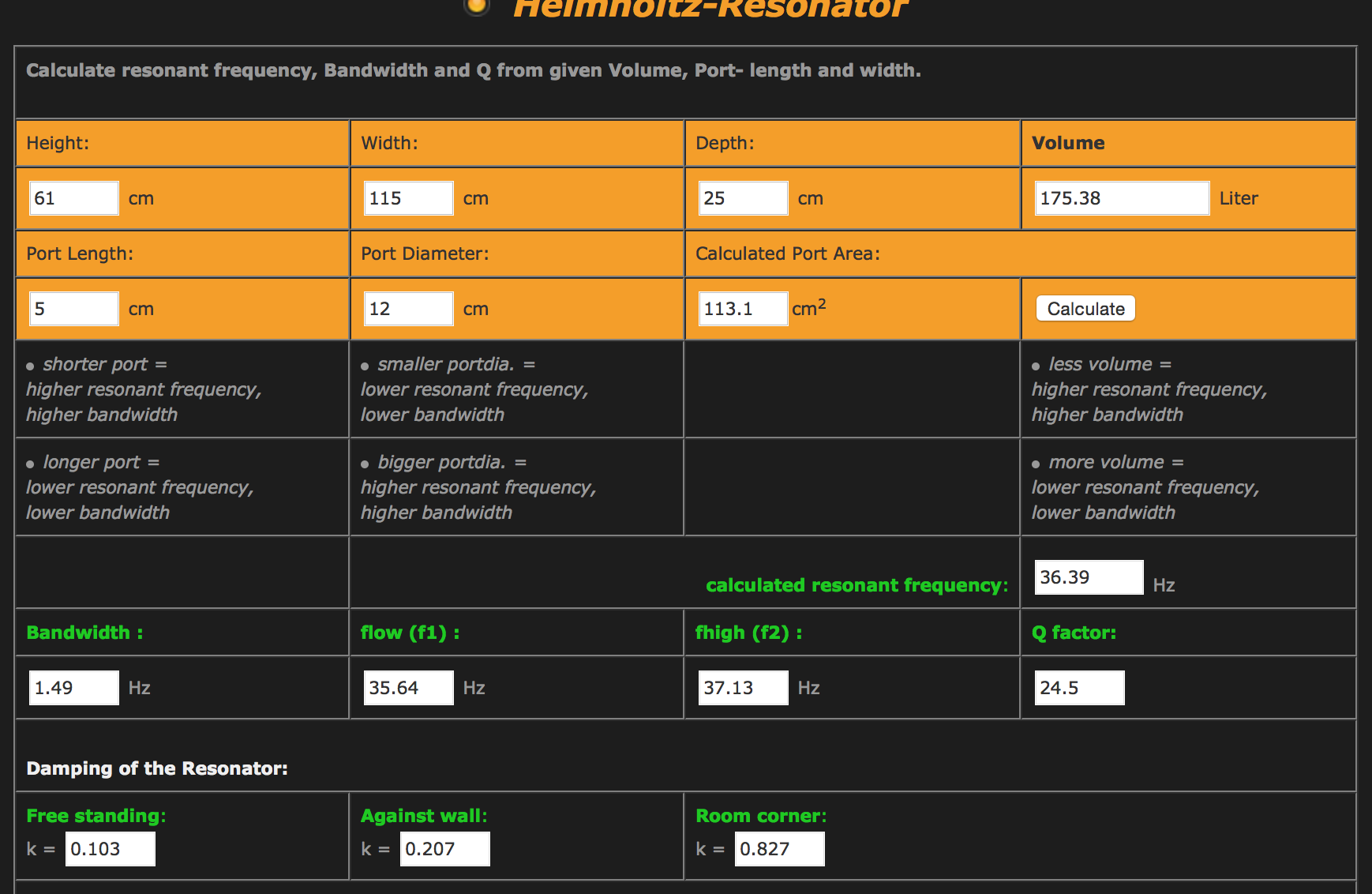Click the Port Diameter input field
This screenshot has height=894, width=1372.
408,309
